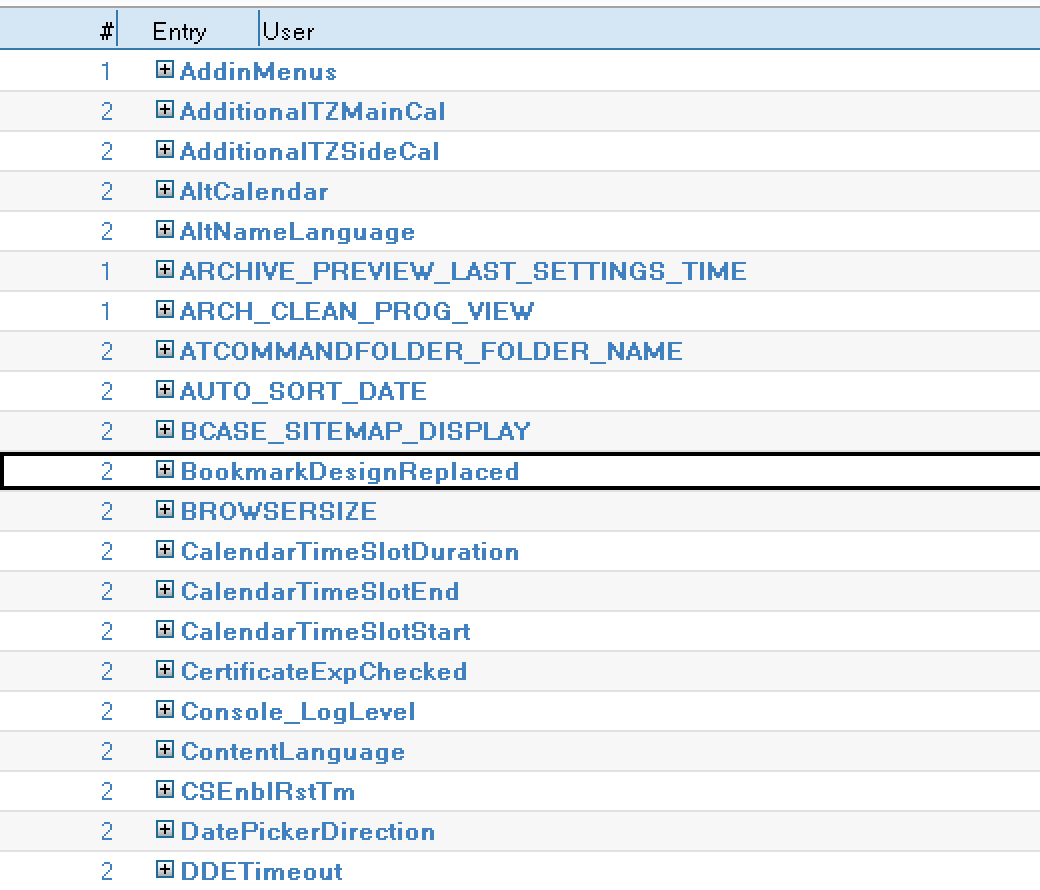Expand the AdditionalTZMainCal entry
This screenshot has height=890, width=1040.
[x=164, y=111]
